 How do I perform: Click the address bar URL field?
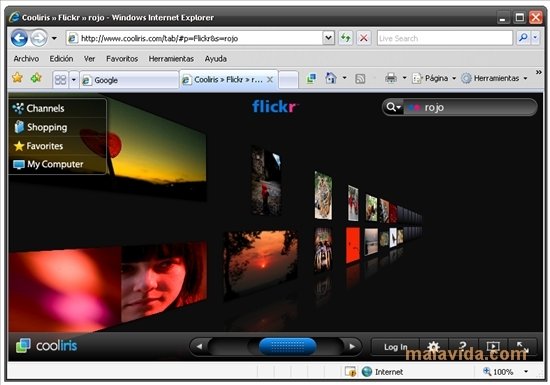click(x=194, y=38)
